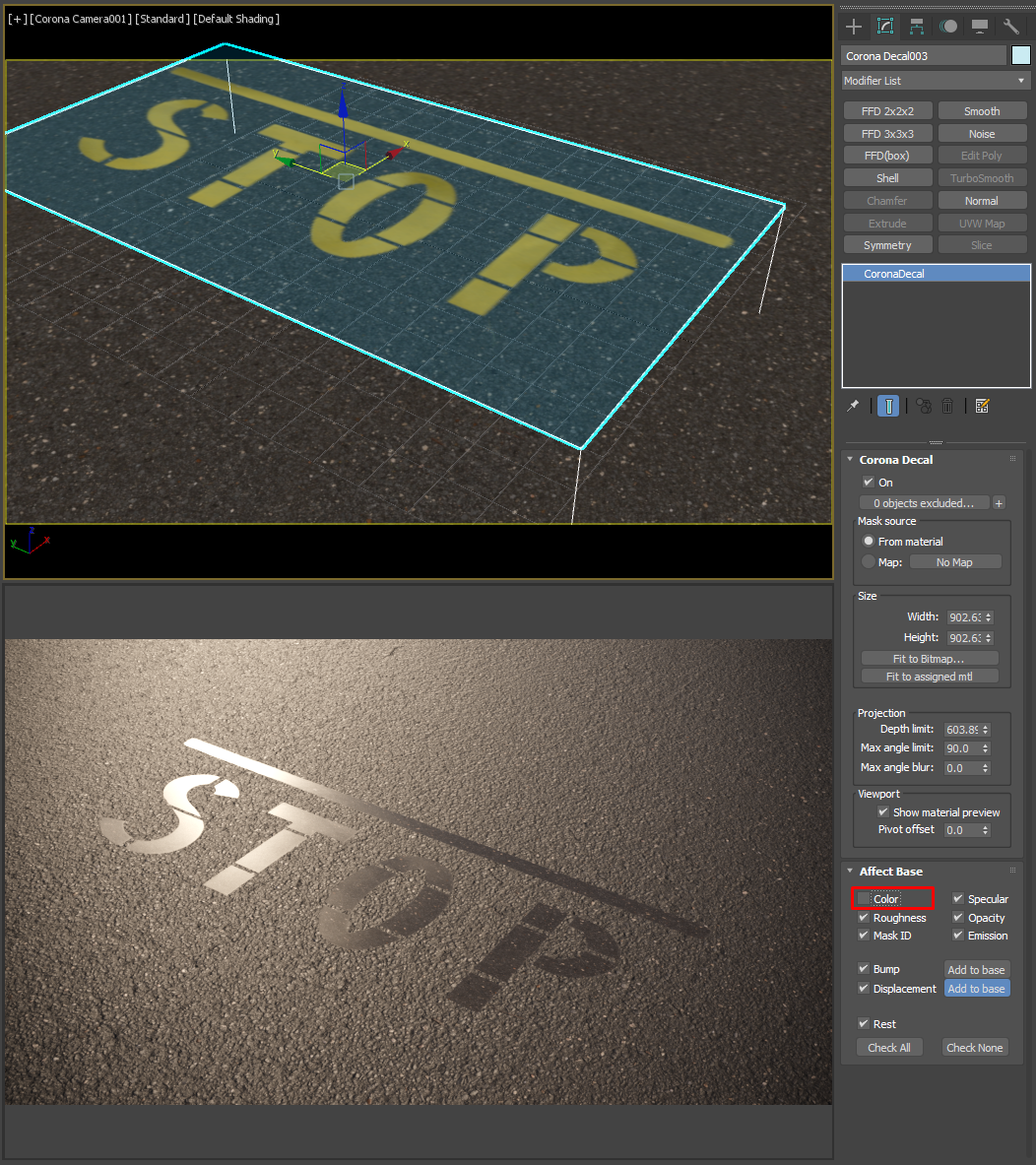
Task: Open the Motion panel icon
Action: pos(948,27)
